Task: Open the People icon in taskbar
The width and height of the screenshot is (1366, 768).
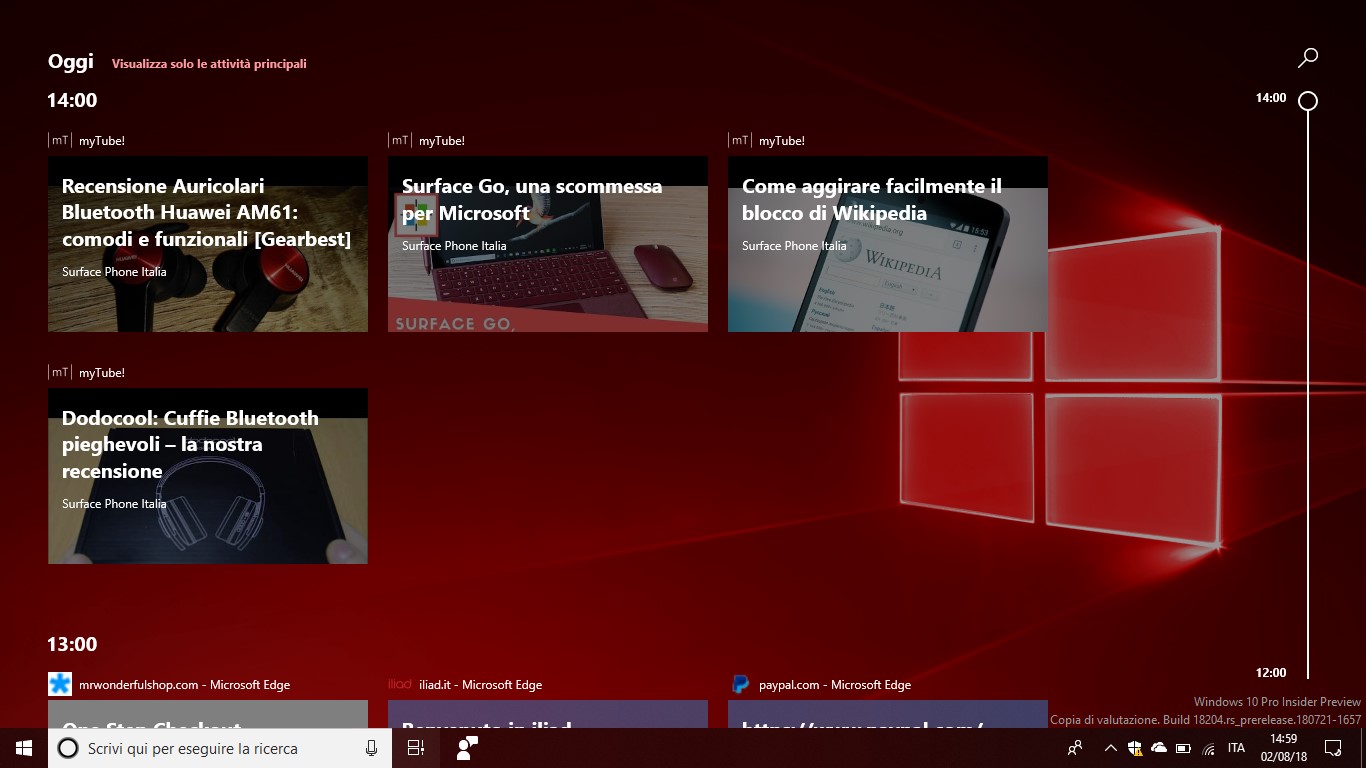Action: 1076,748
